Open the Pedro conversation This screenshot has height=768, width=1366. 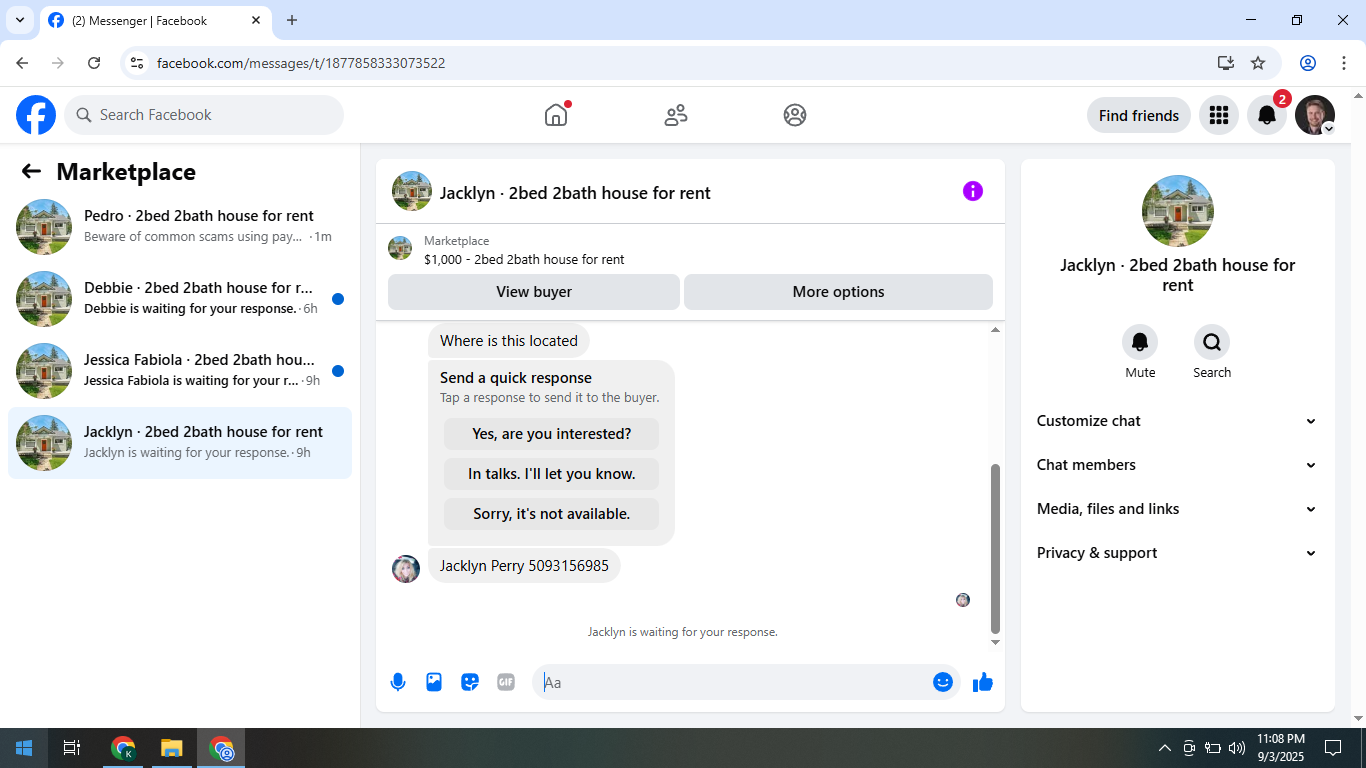(180, 227)
